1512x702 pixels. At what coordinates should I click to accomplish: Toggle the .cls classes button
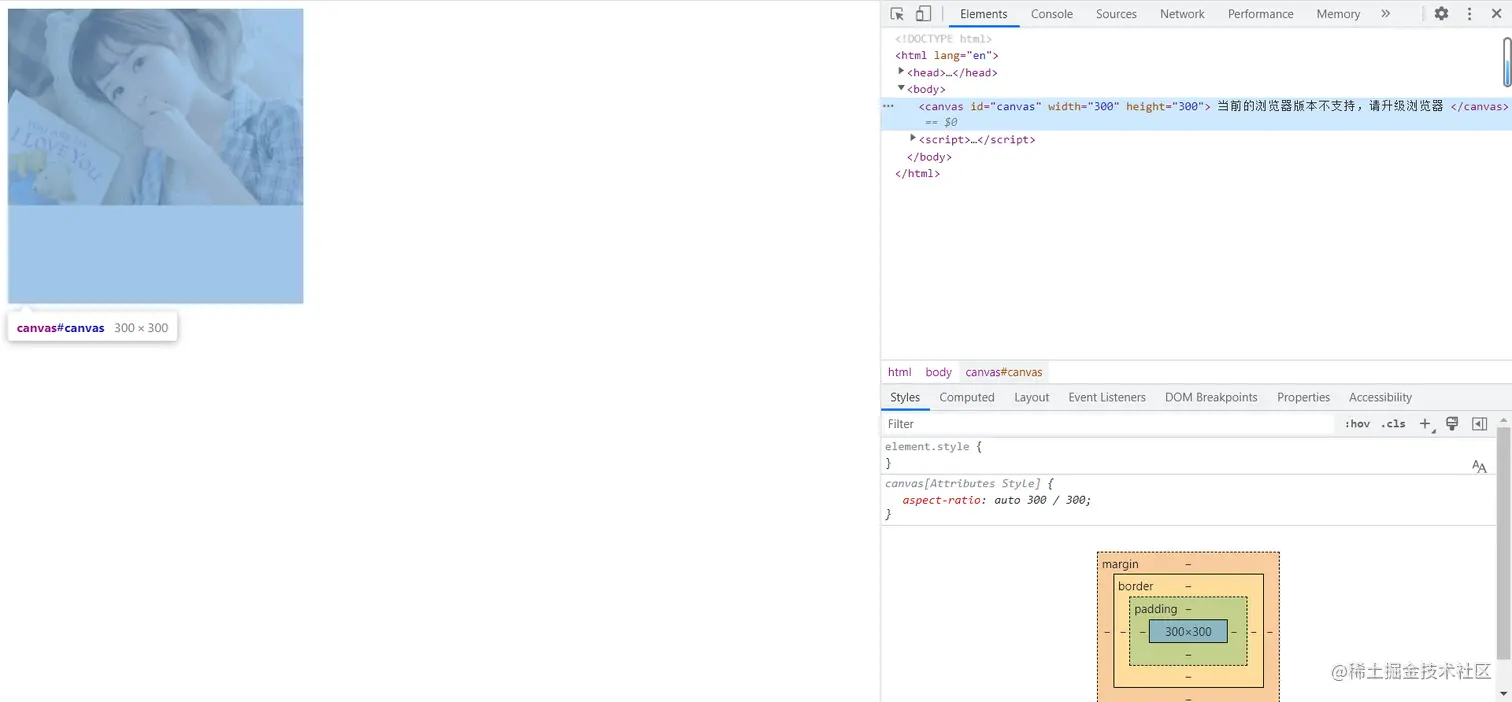coord(1393,424)
